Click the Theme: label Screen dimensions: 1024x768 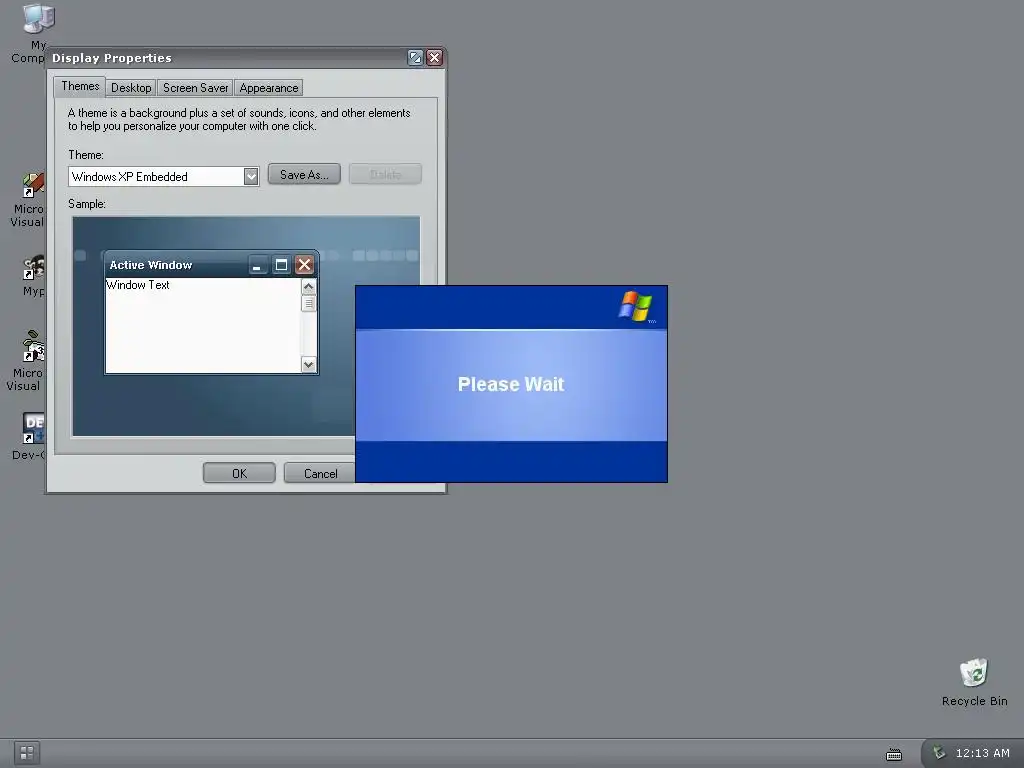click(x=86, y=155)
